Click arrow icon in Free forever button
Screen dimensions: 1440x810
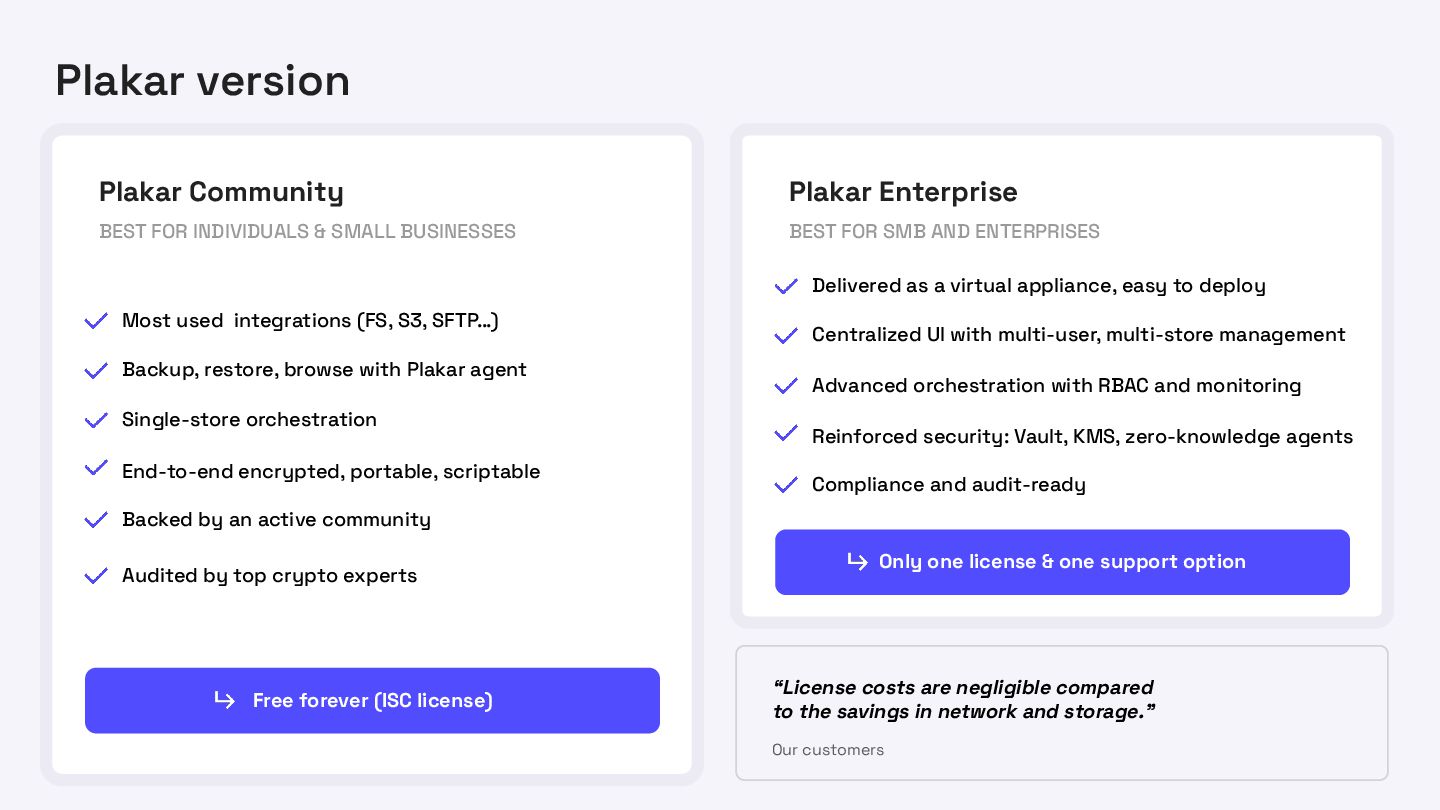(x=225, y=700)
